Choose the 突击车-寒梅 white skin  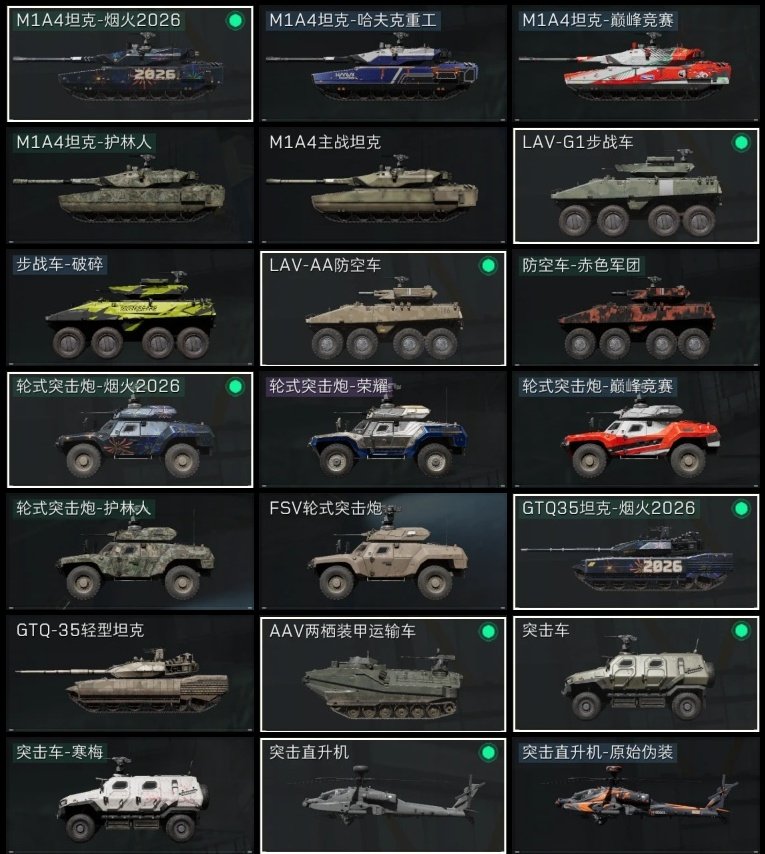(130, 796)
